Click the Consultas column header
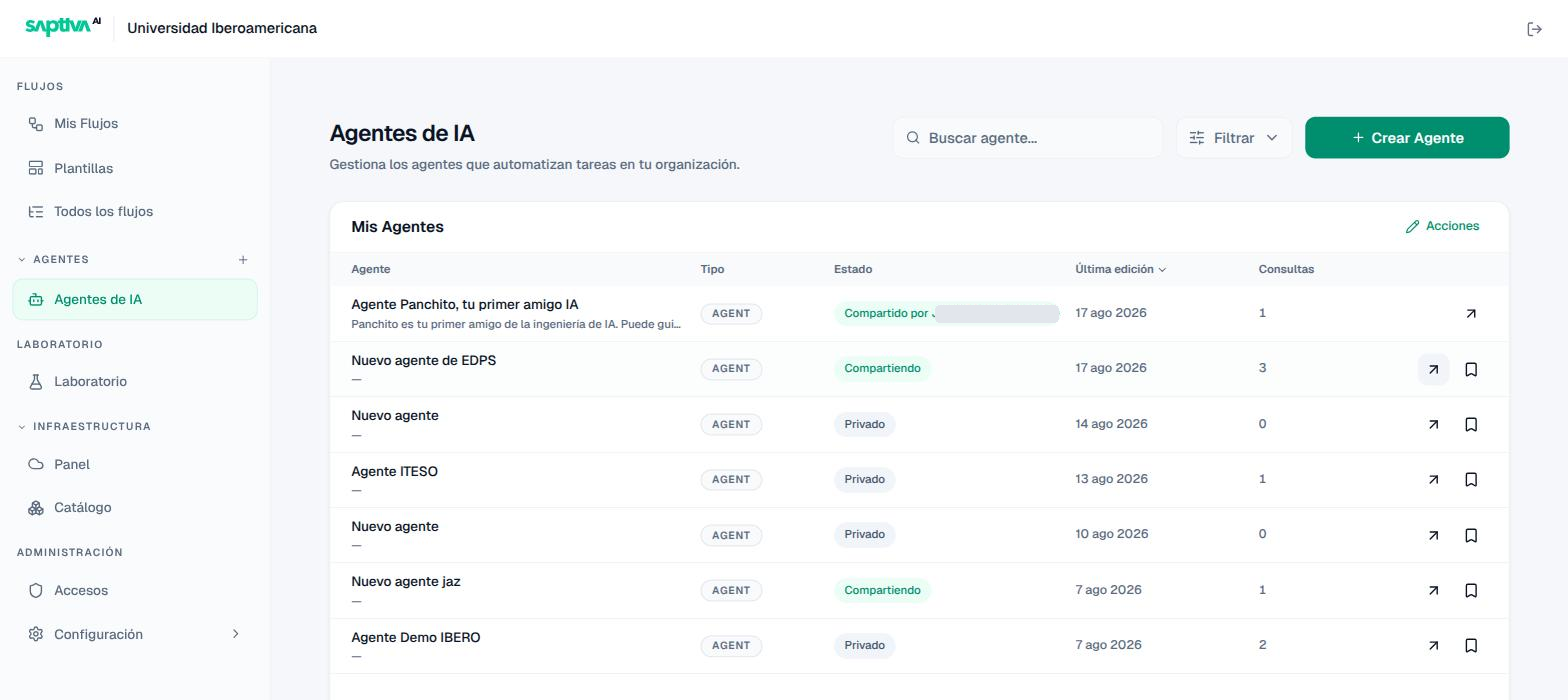This screenshot has height=700, width=1568. 1286,269
